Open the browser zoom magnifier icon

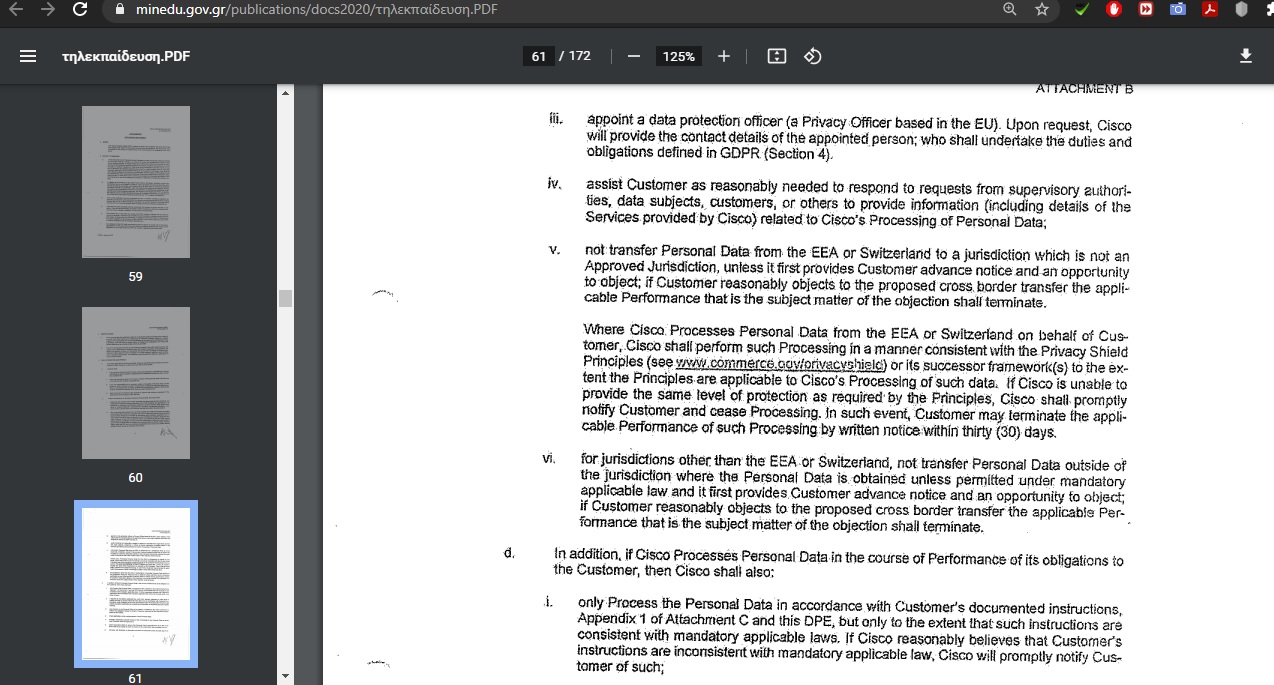tap(1010, 9)
